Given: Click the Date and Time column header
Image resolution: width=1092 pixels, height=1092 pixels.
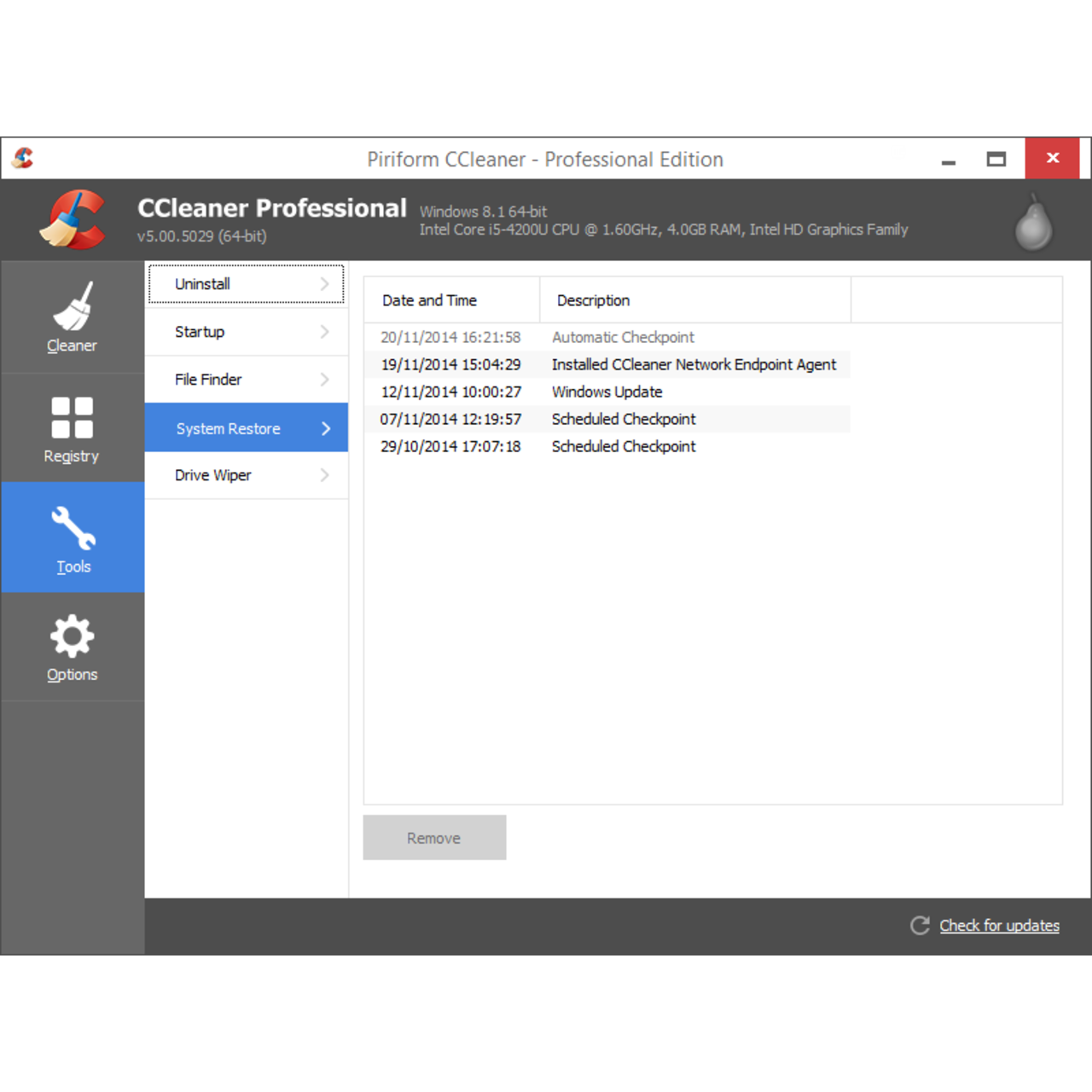Looking at the screenshot, I should [x=430, y=299].
